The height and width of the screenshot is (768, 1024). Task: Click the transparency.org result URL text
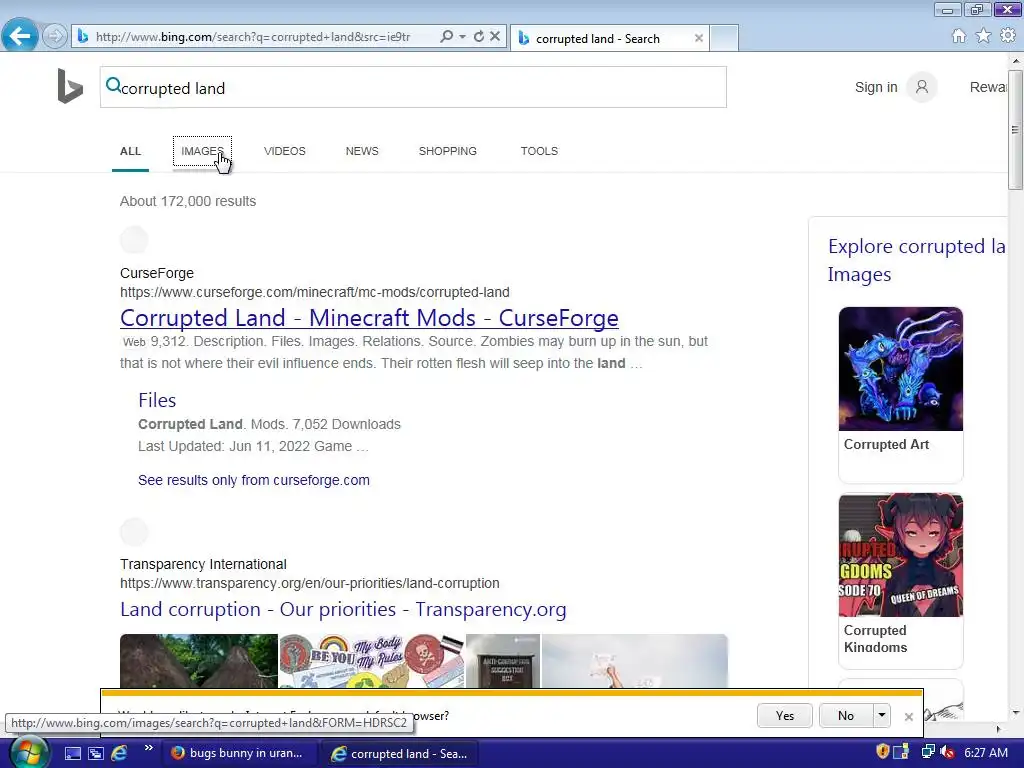(x=310, y=583)
